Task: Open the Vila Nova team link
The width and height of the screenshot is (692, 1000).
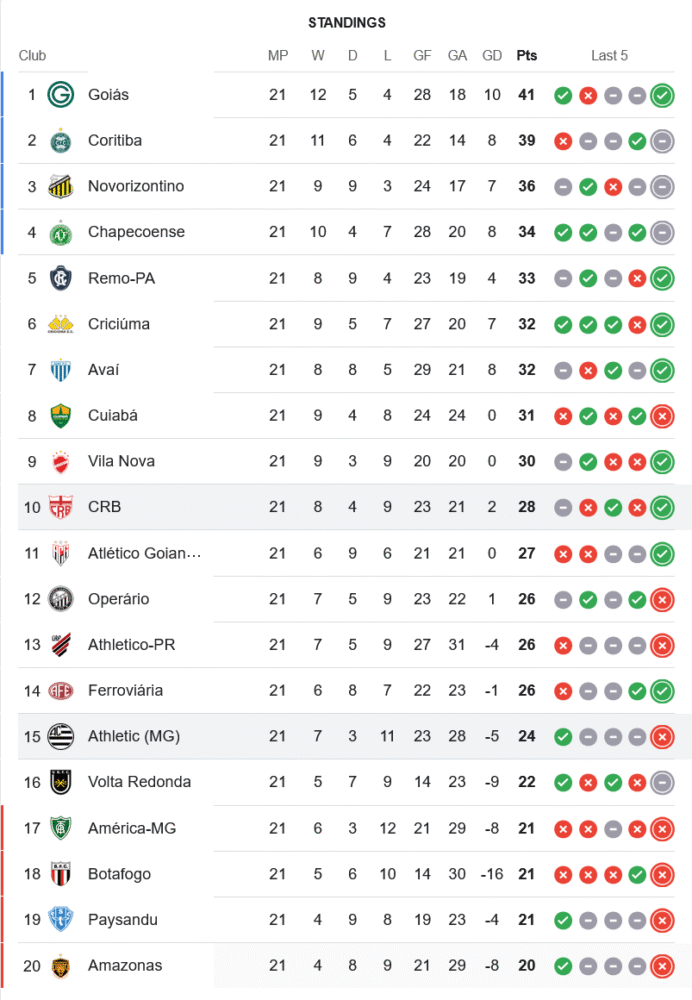Action: [x=121, y=461]
